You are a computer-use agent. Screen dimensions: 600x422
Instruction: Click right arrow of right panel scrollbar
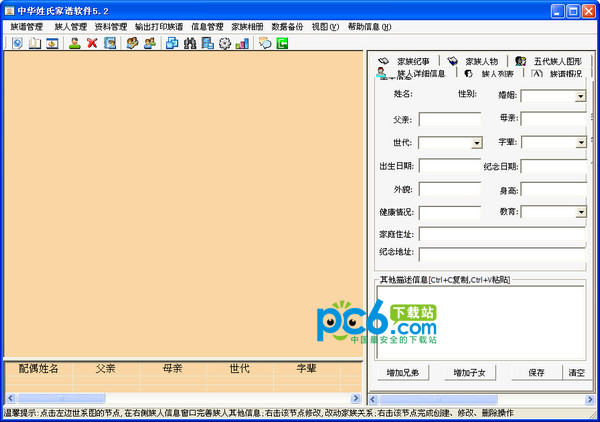pyautogui.click(x=589, y=400)
